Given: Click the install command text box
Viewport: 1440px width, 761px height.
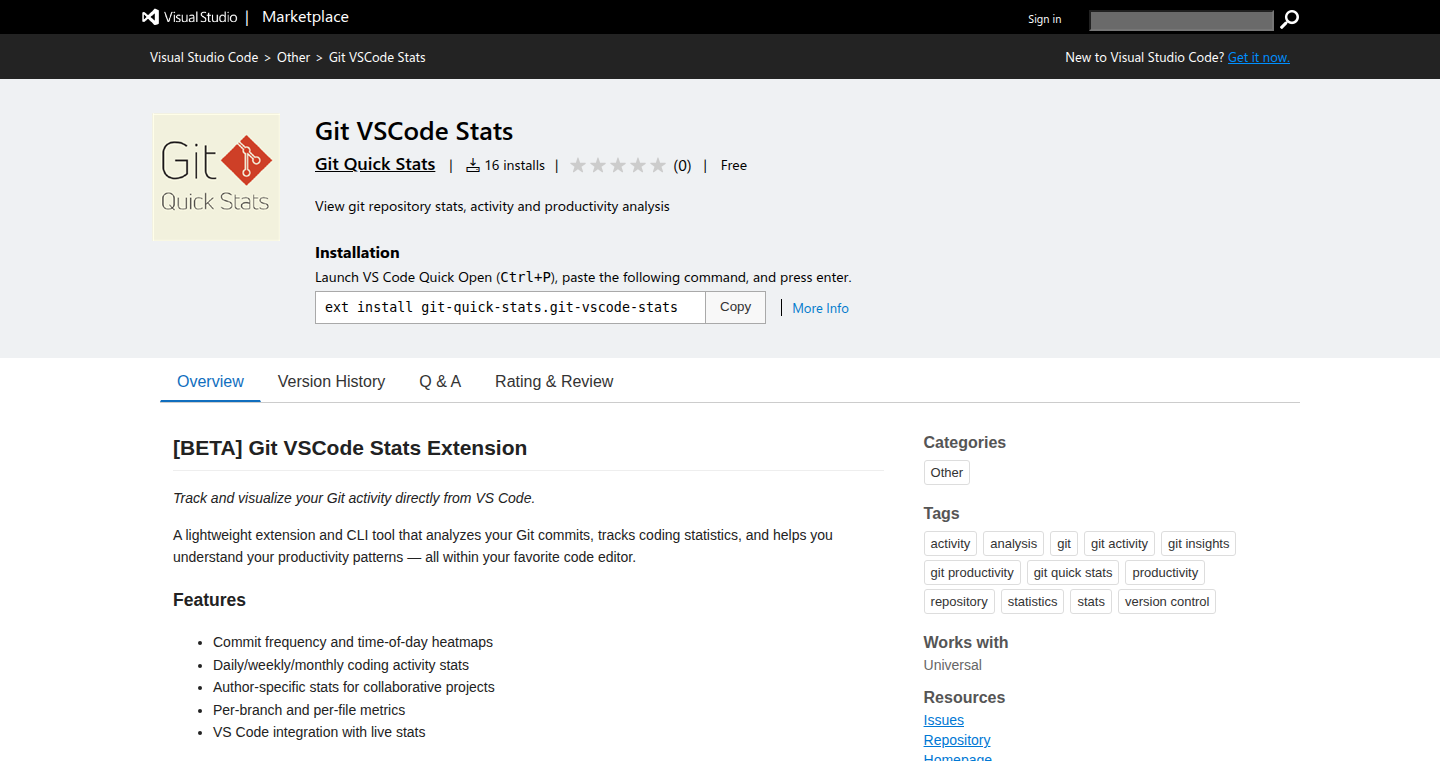Looking at the screenshot, I should (510, 307).
